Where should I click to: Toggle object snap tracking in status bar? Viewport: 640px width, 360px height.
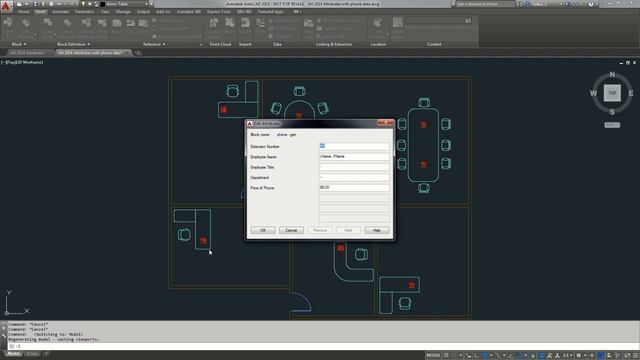click(510, 356)
